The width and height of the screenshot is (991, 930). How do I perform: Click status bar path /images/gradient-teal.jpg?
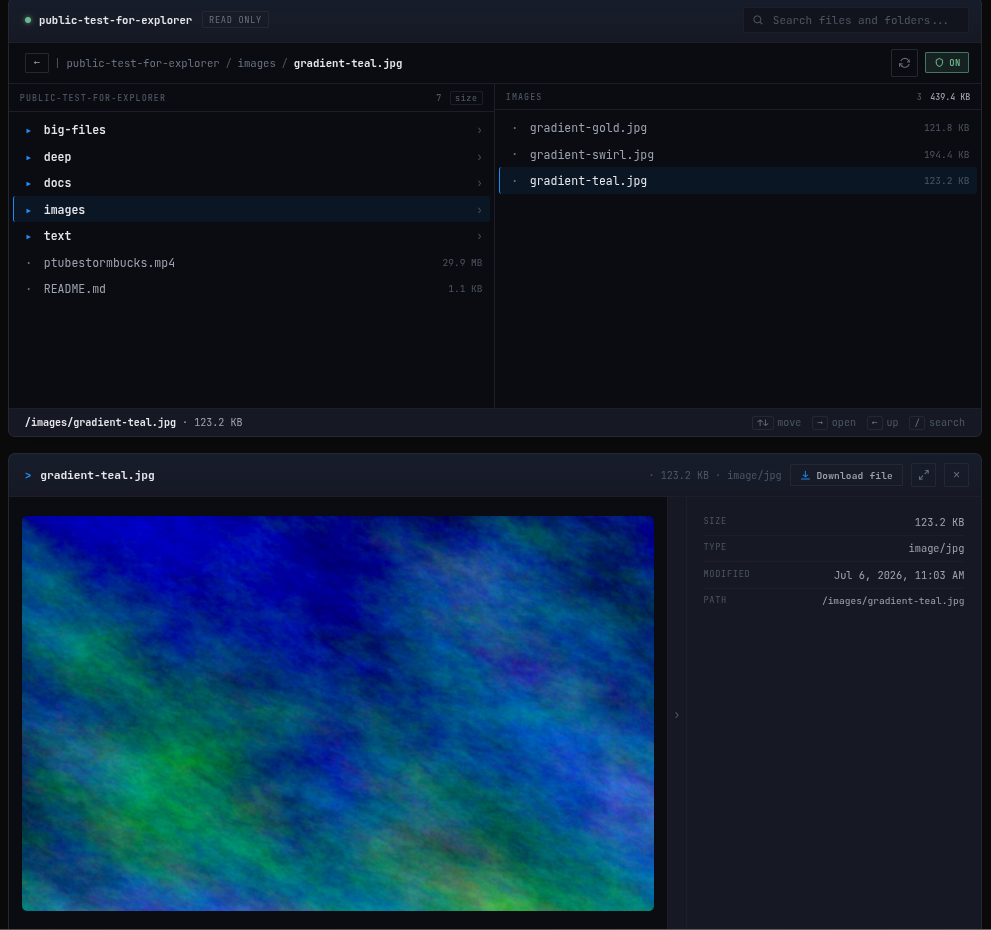pos(100,422)
